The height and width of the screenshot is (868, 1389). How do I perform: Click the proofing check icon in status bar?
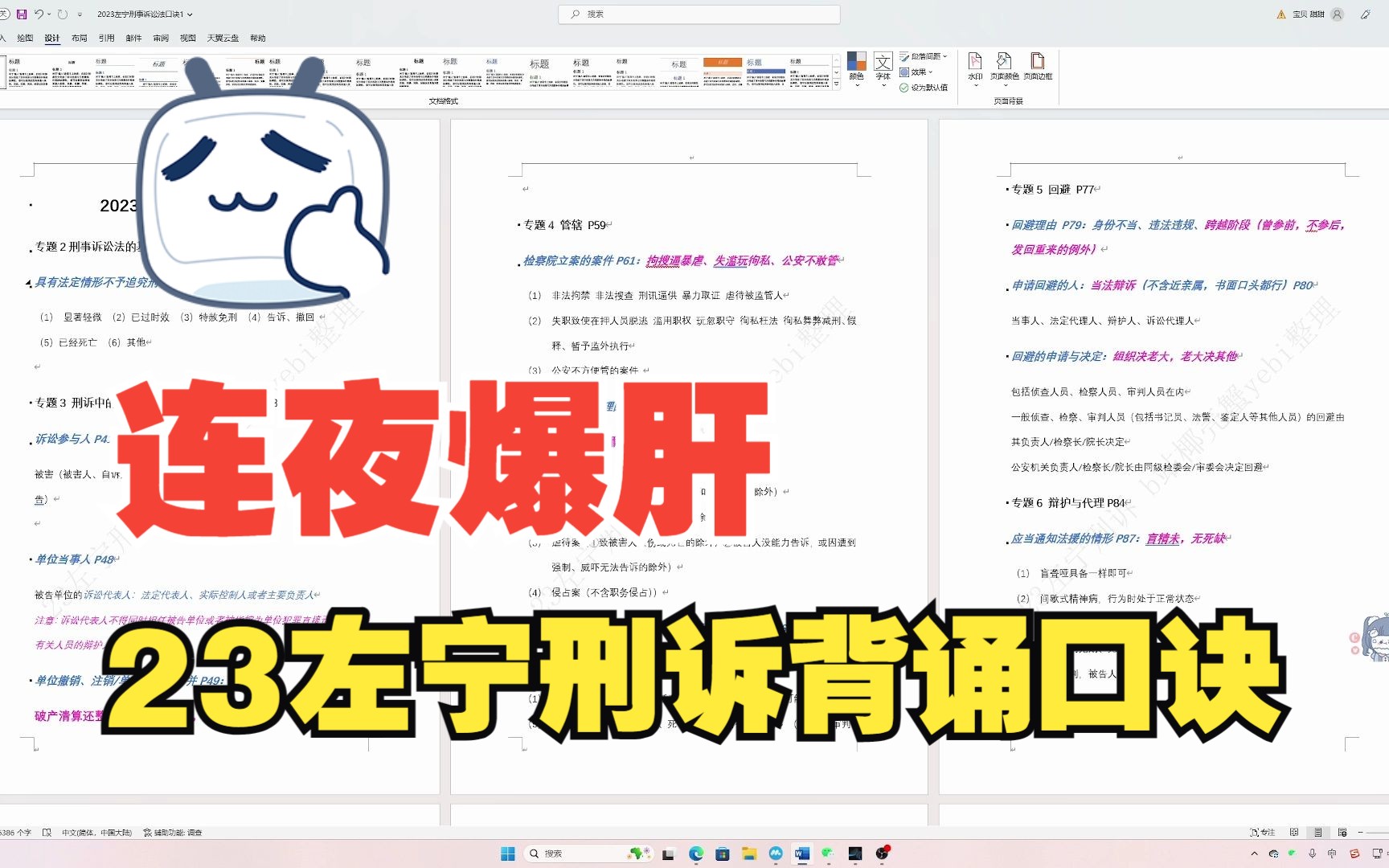tap(47, 833)
